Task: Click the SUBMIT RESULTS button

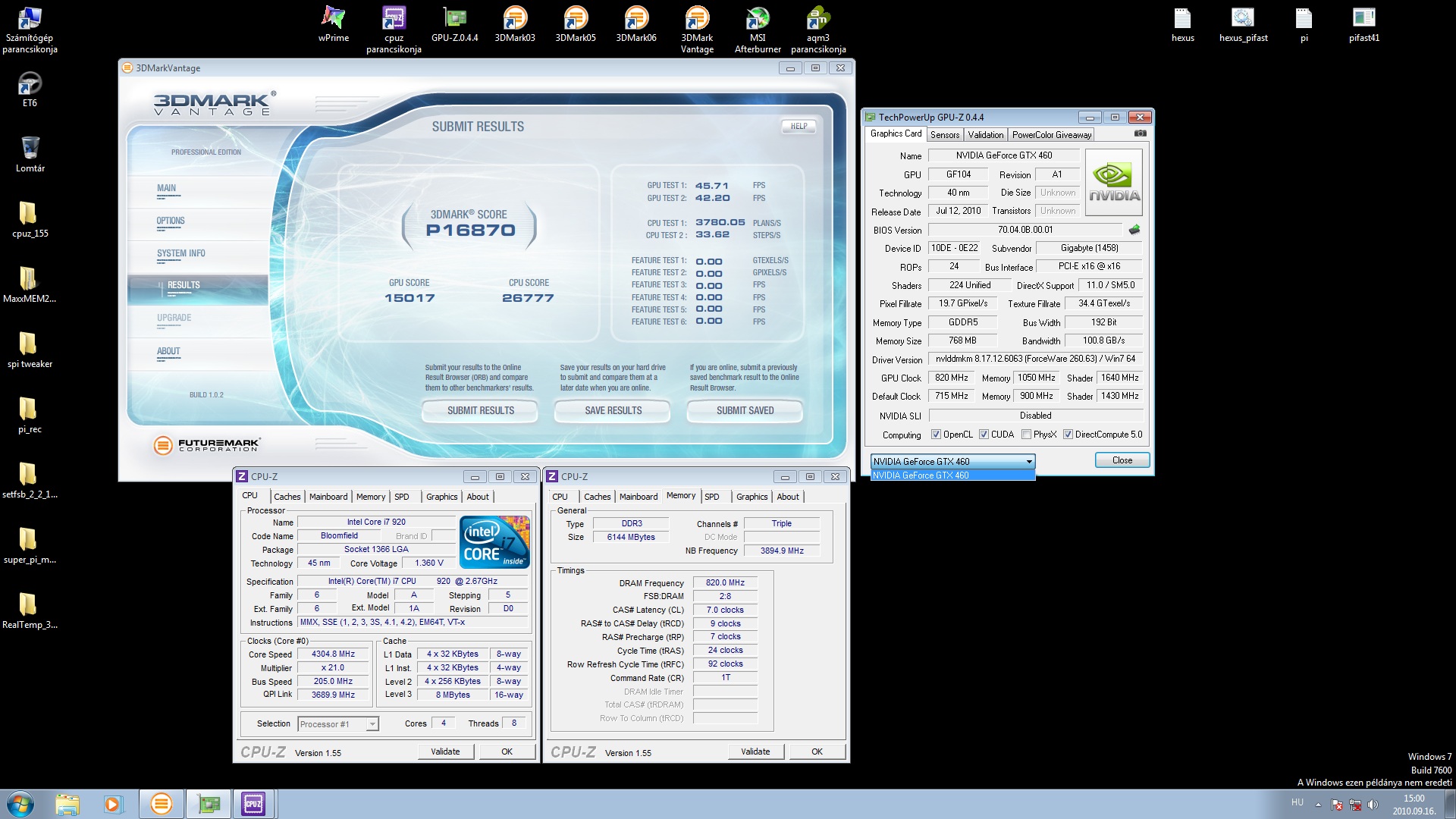Action: 480,410
